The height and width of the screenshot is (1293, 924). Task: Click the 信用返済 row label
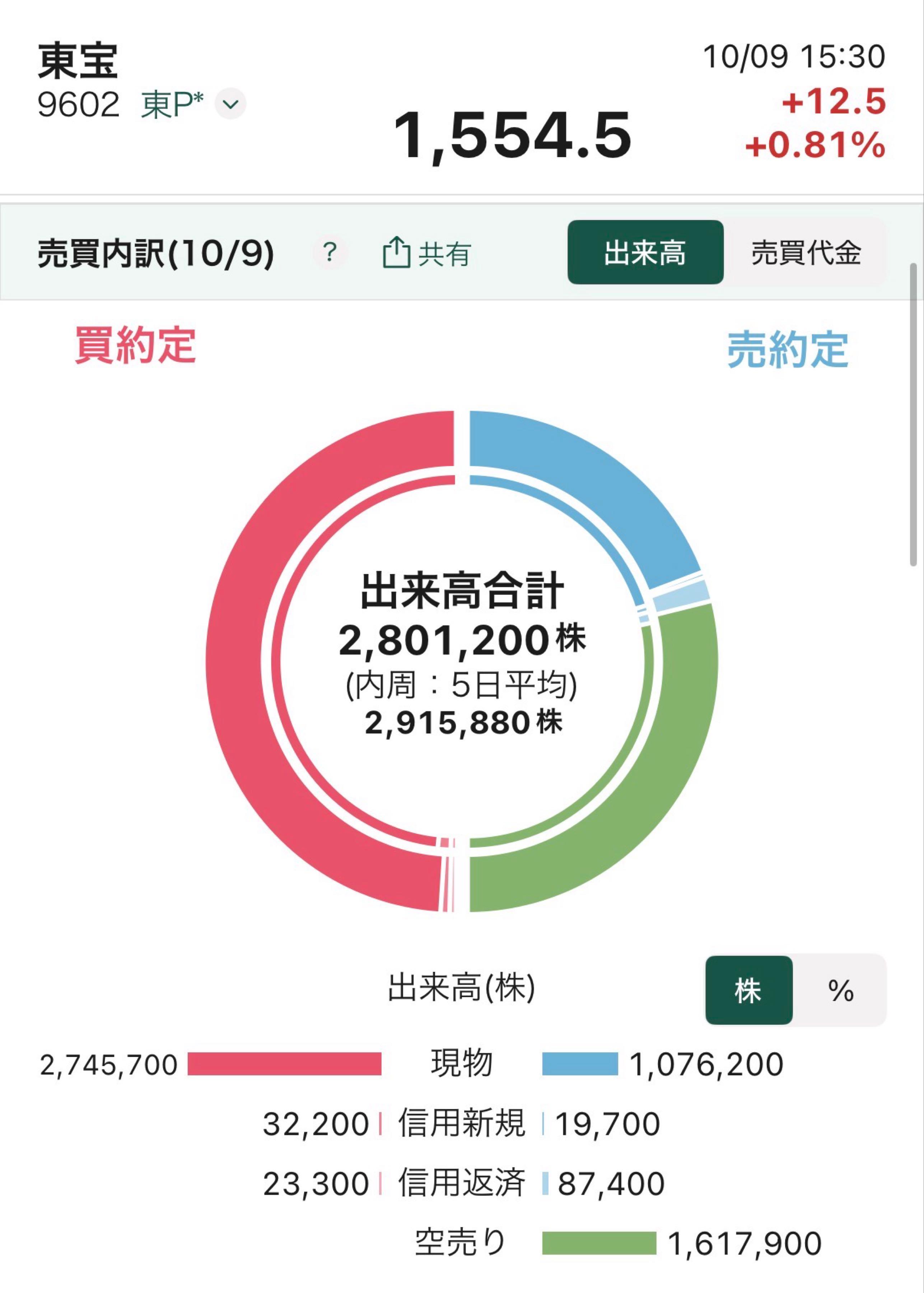[461, 1183]
